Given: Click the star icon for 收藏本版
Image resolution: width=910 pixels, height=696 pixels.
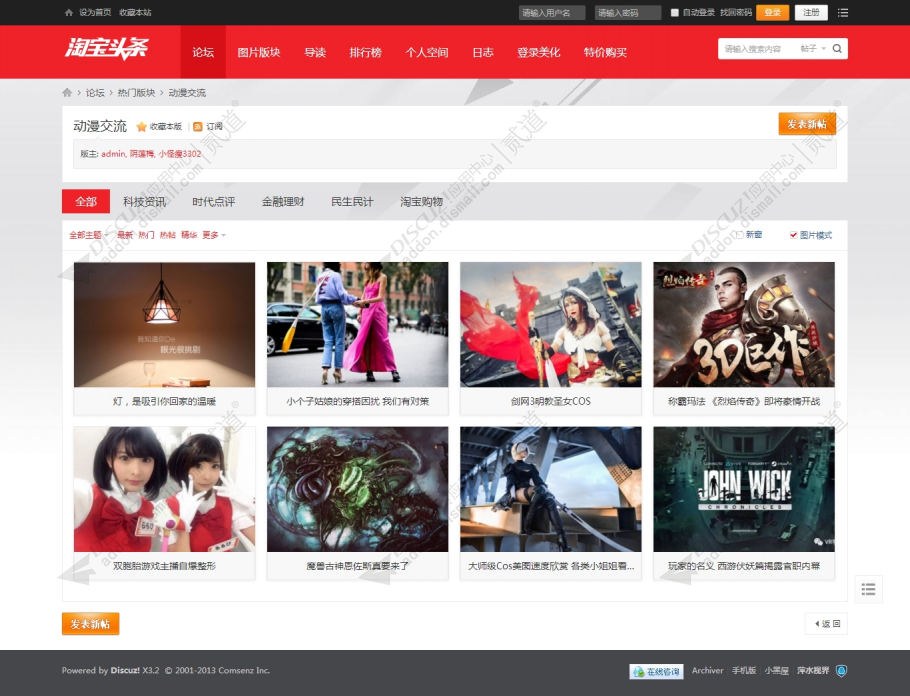Looking at the screenshot, I should (x=141, y=127).
